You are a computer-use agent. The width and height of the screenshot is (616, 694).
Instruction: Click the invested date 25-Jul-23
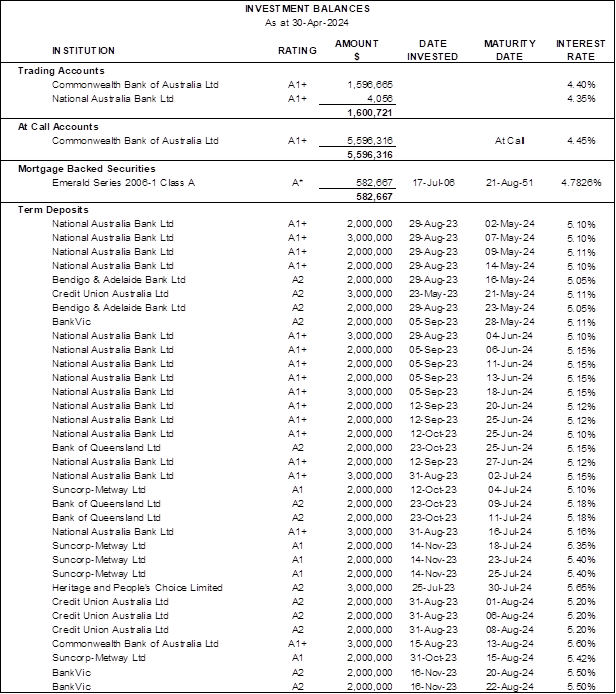point(433,588)
